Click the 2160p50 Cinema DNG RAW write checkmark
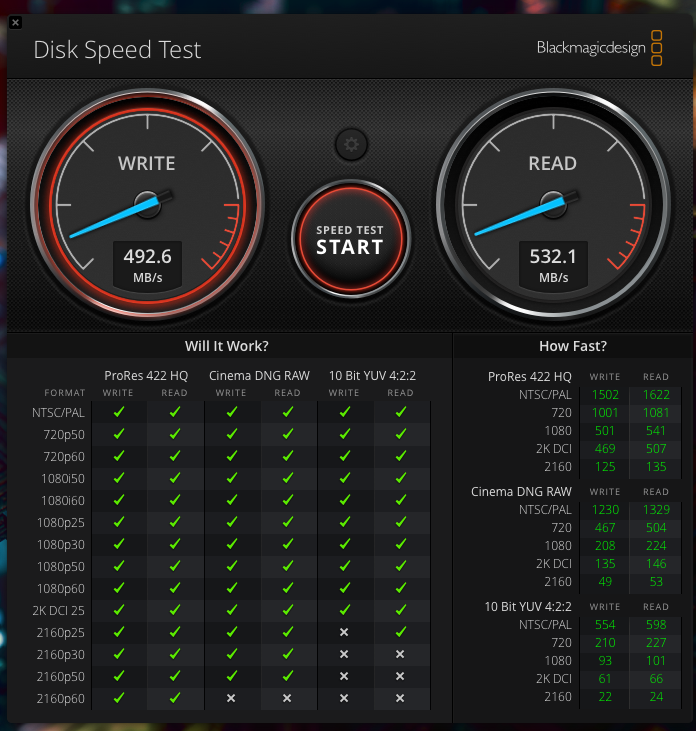 [232, 676]
